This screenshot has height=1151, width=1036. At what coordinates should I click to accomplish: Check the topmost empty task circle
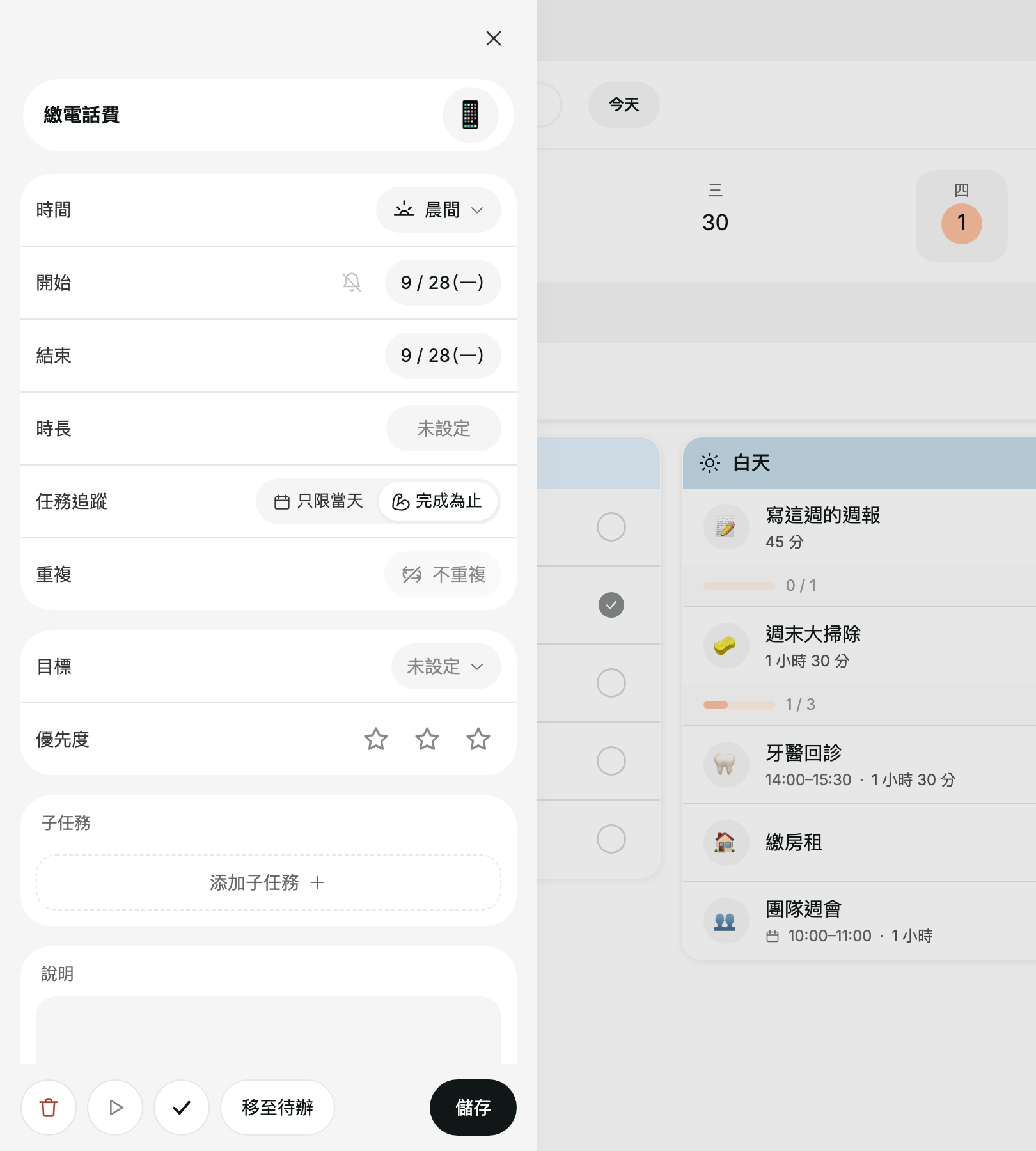(x=611, y=527)
